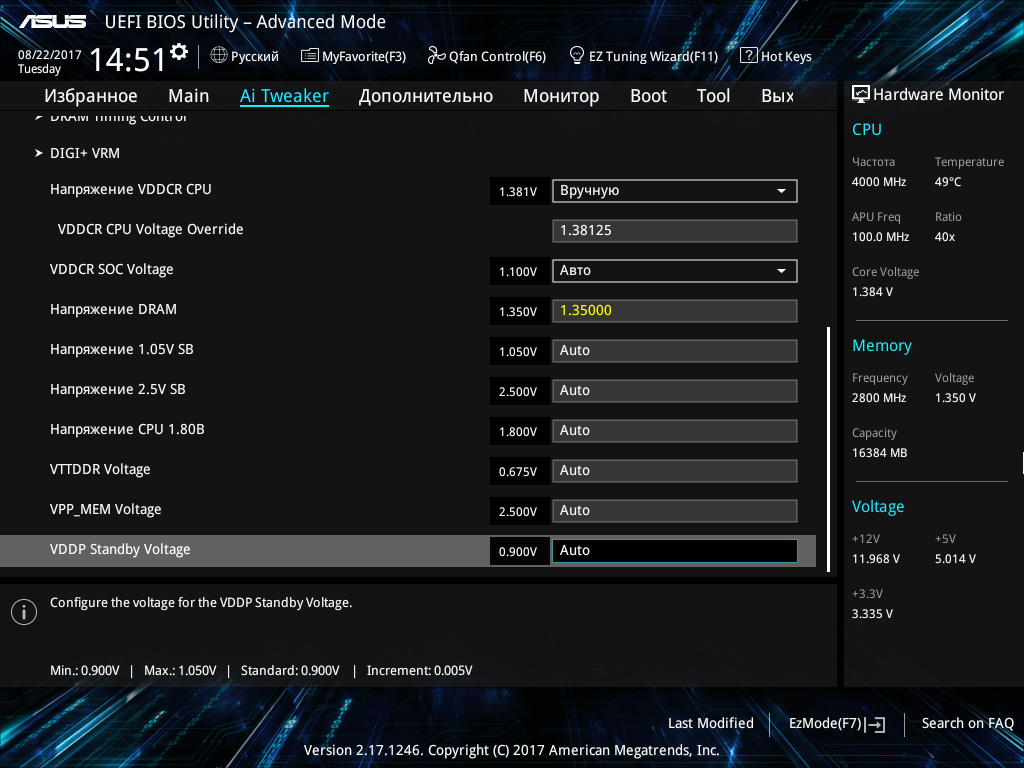The image size is (1024, 768).
Task: Click the info icon in help area
Action: [24, 612]
